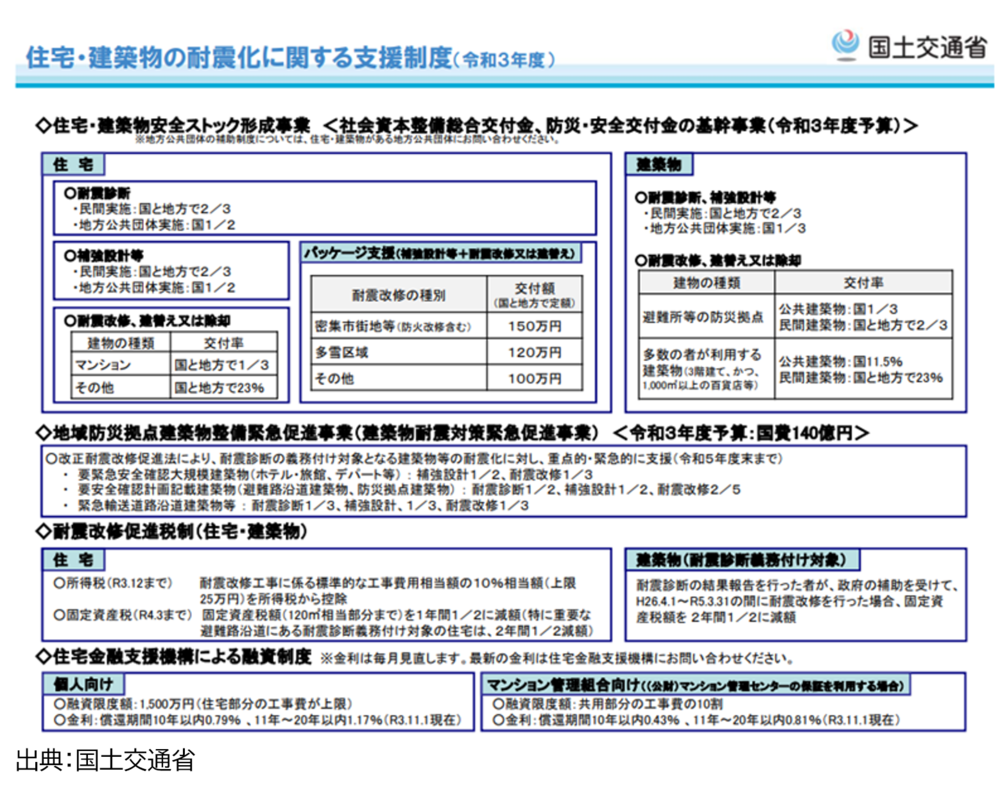Click the 150万円 cell in the package table

click(x=534, y=326)
